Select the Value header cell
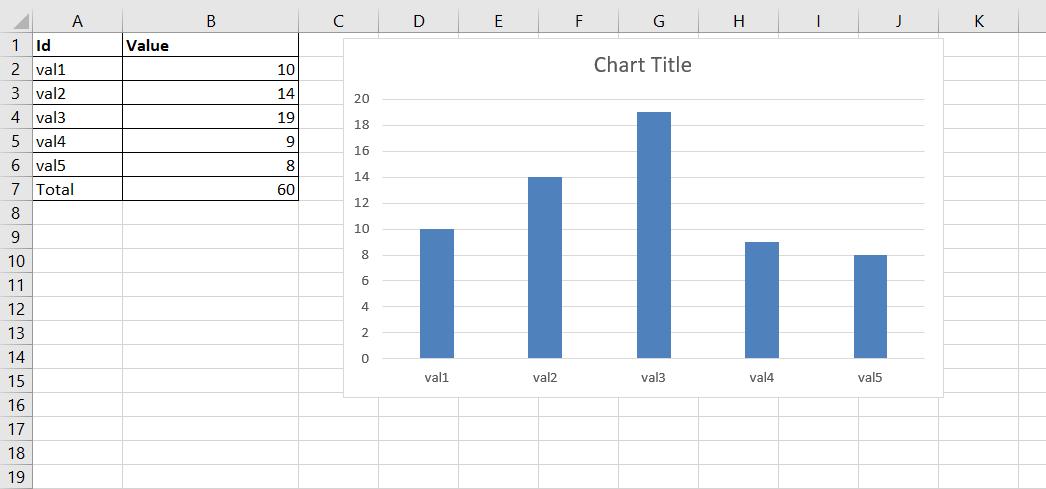 tap(210, 45)
